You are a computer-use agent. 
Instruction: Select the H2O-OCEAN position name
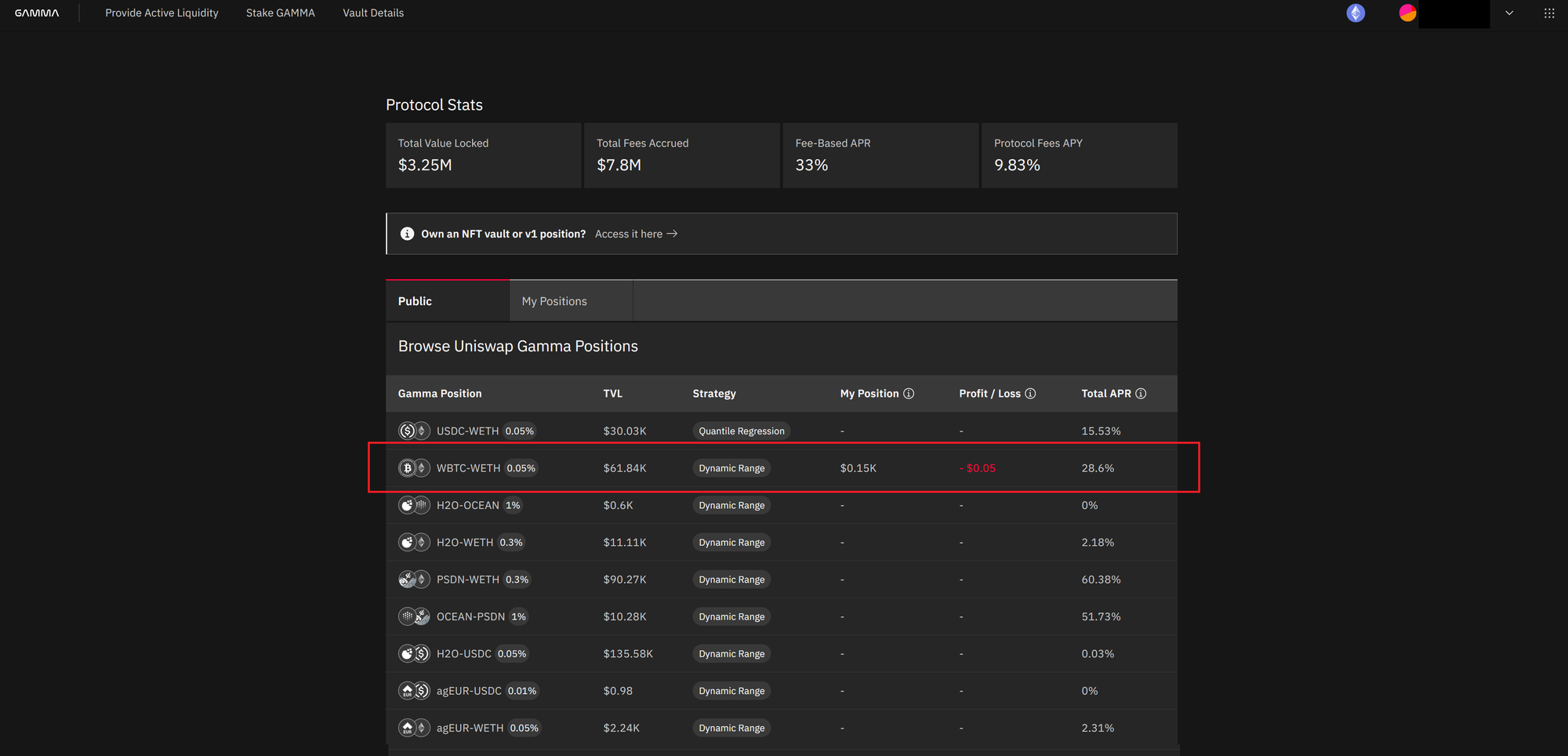click(x=467, y=505)
